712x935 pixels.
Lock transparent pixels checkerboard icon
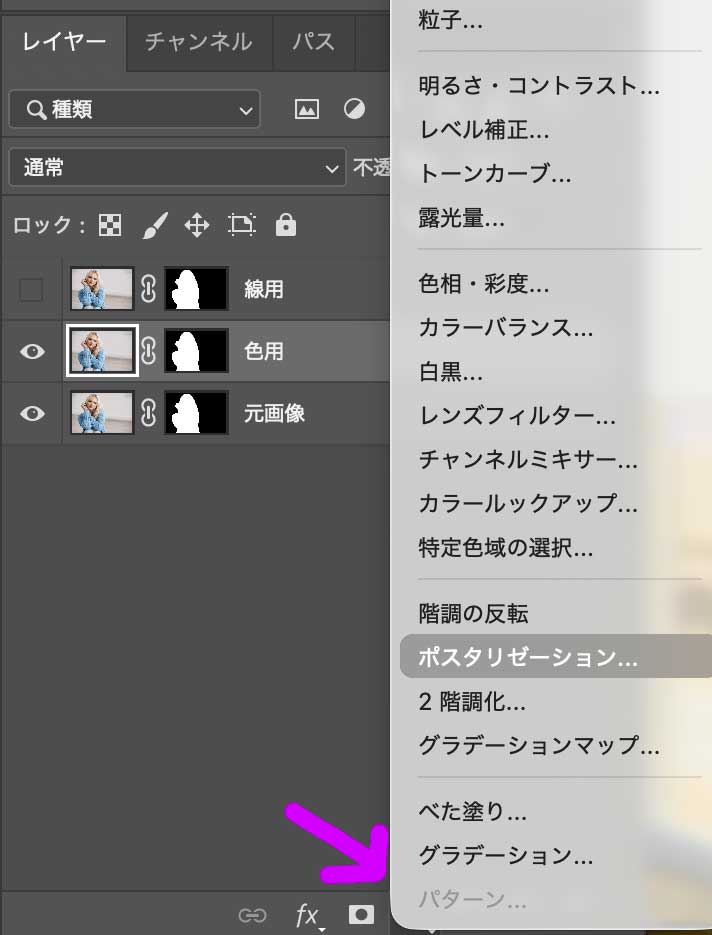click(110, 225)
